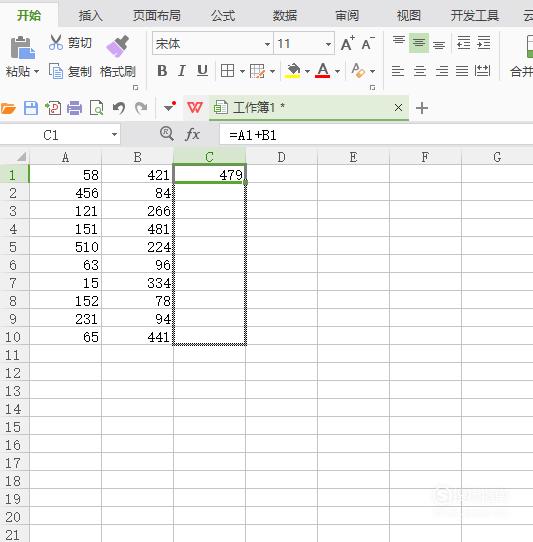Decrease indent icon
Viewport: 533px width, 542px height.
tap(463, 43)
